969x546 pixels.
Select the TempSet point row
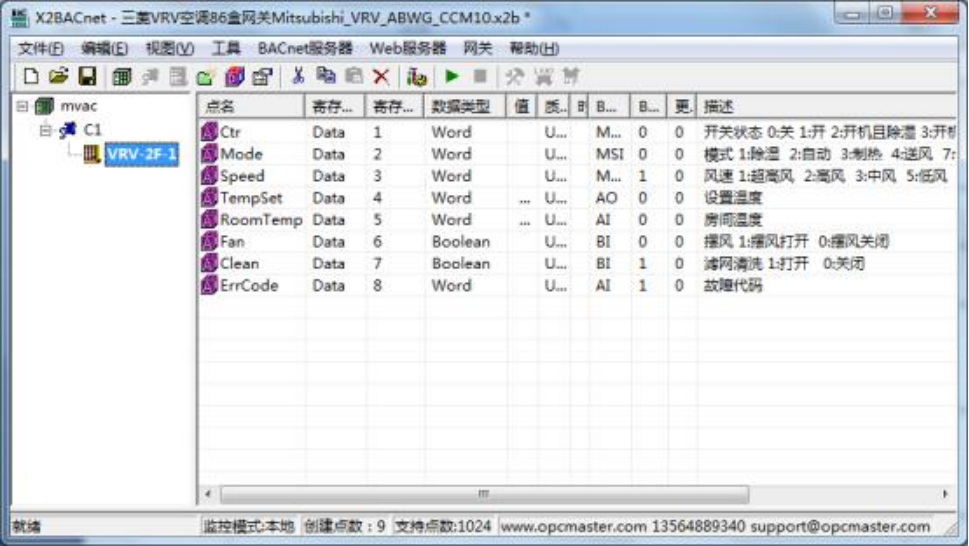point(577,198)
